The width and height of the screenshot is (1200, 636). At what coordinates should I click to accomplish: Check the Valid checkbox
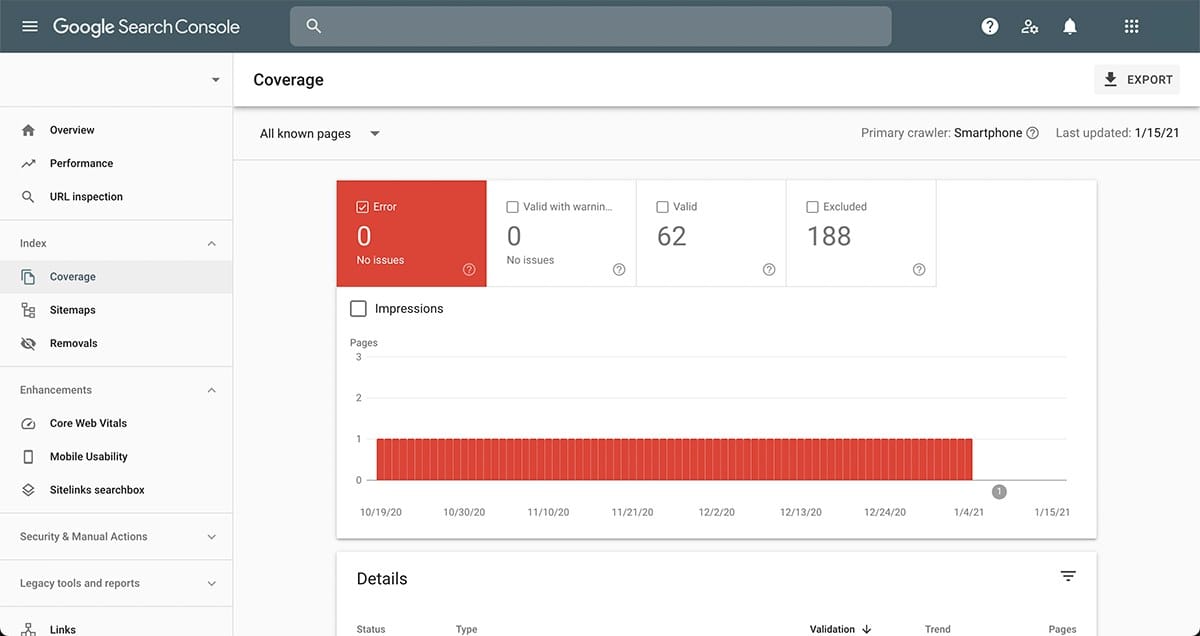point(663,207)
